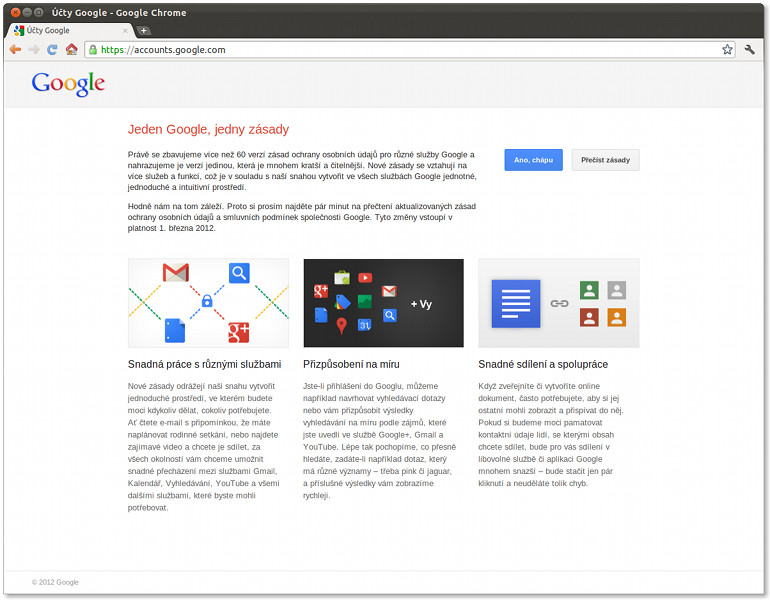Viewport: 770px width, 600px height.
Task: Click the '+ Vy' text in dark image
Action: 421,304
